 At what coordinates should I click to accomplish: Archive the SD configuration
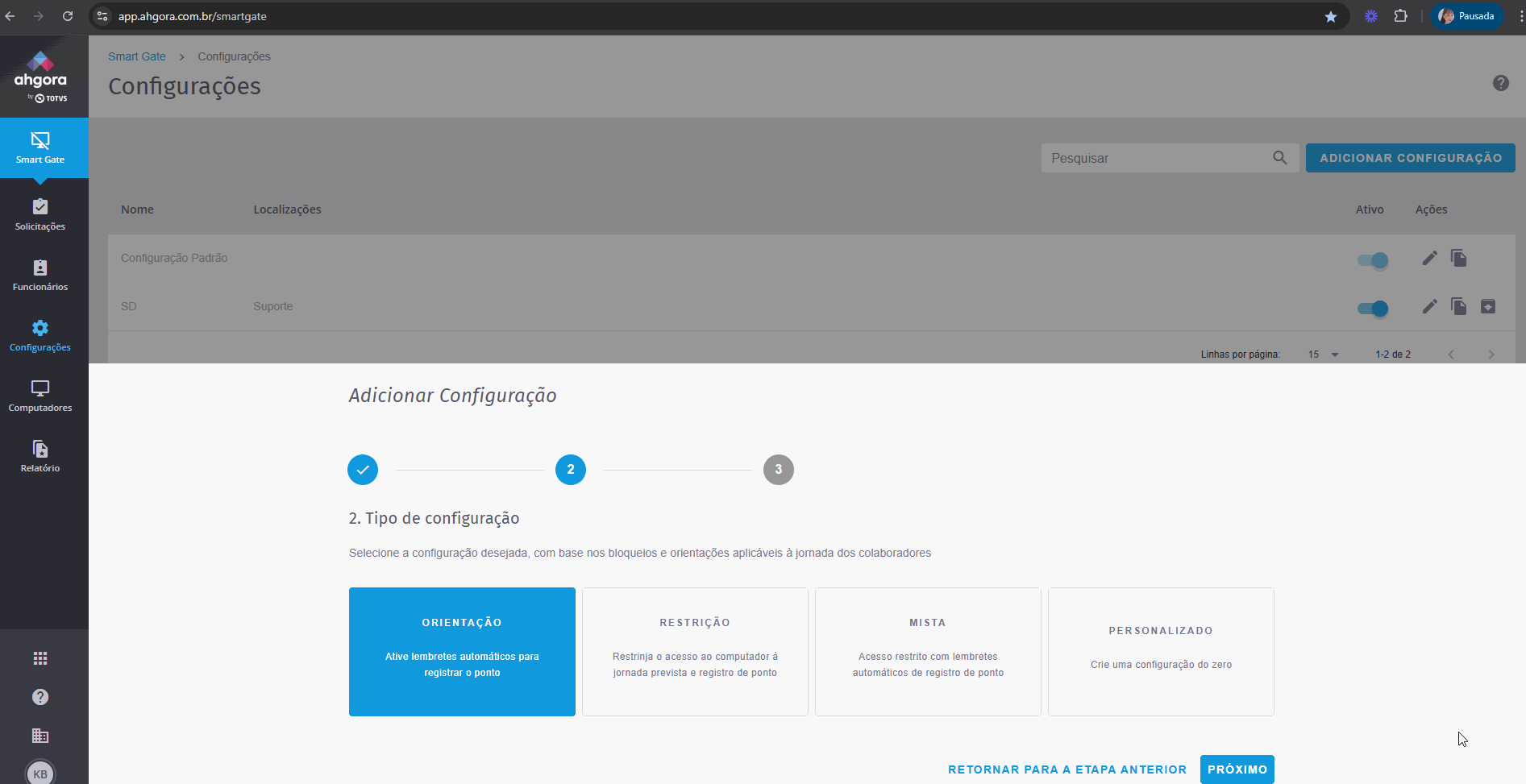[1488, 306]
